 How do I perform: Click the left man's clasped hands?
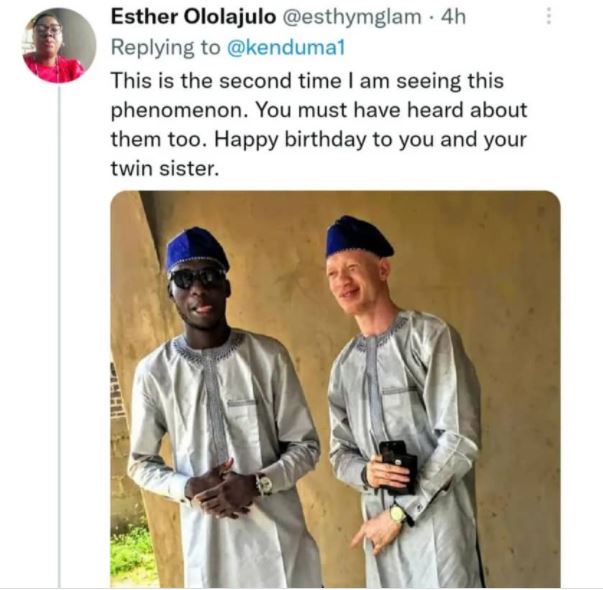222,489
